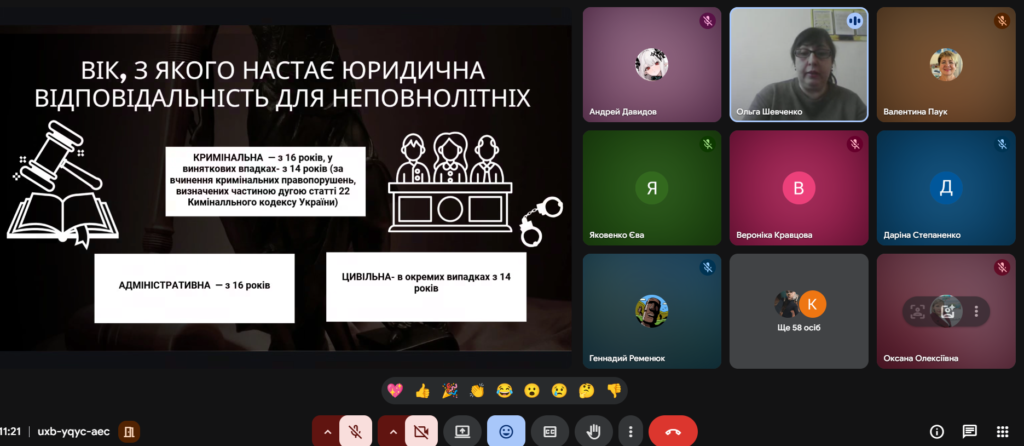Send the pink heart reaction
This screenshot has width=1024, height=446.
pos(395,389)
